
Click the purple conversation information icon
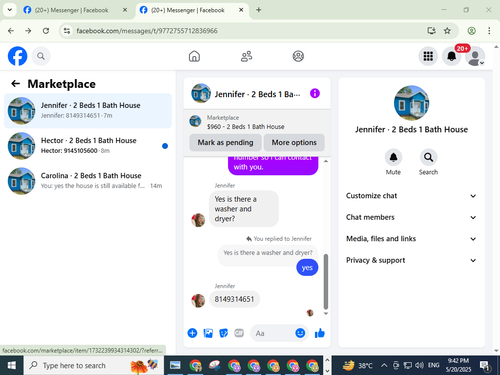click(x=315, y=93)
